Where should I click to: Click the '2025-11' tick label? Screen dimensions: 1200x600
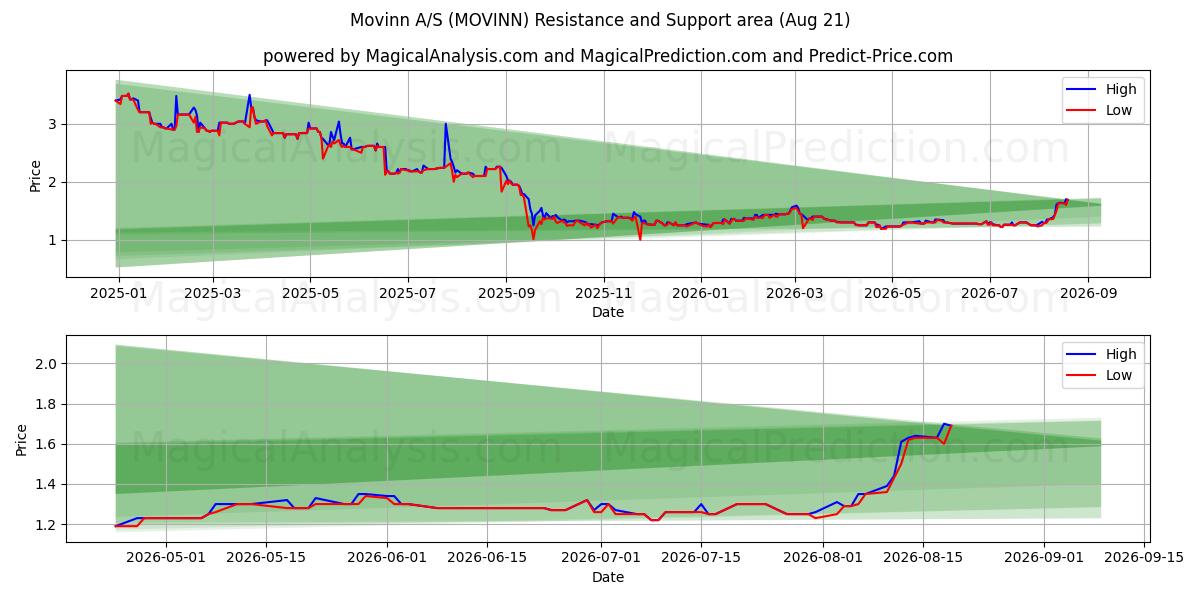pos(603,293)
